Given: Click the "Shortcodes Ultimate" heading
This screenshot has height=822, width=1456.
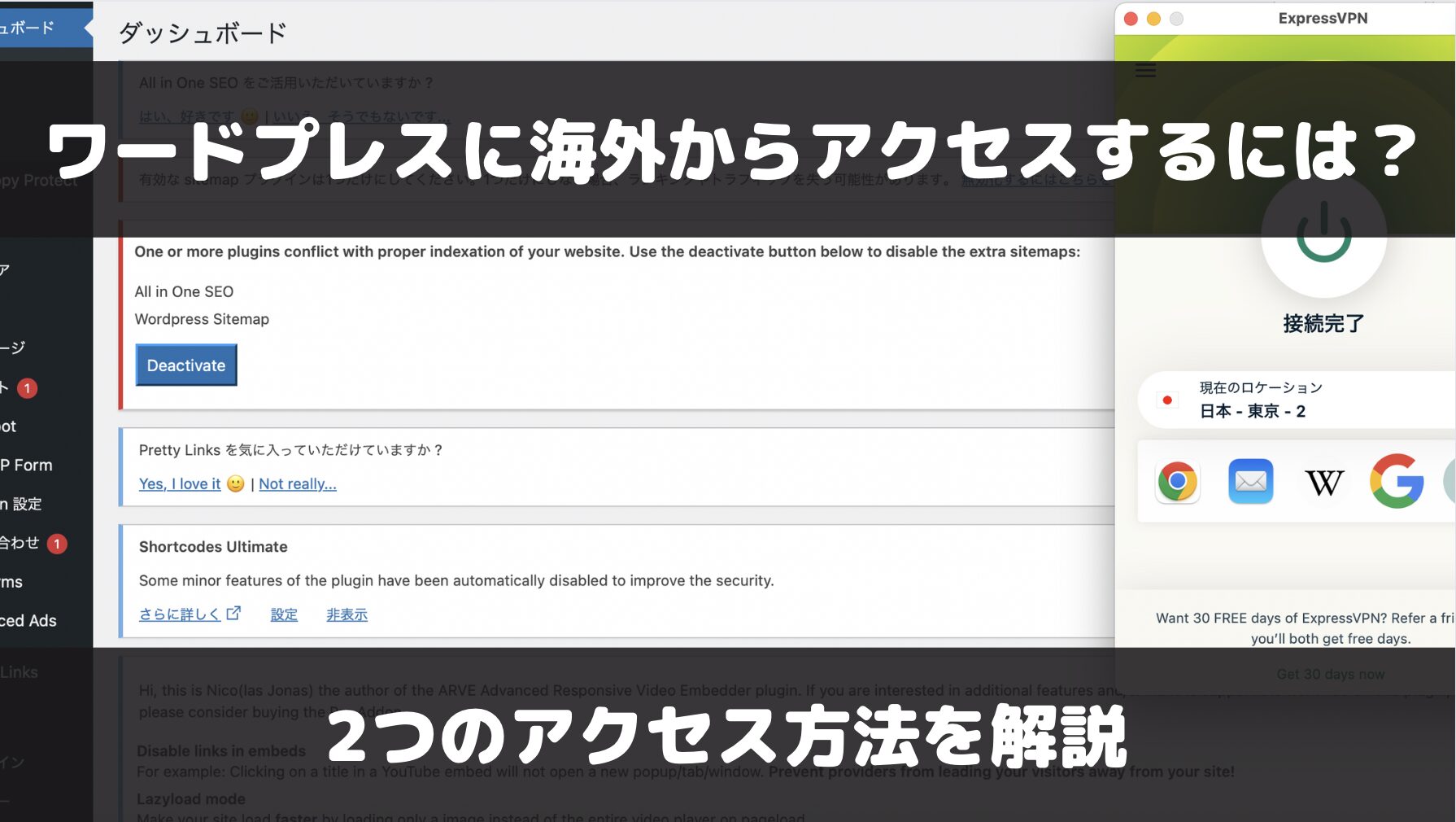Looking at the screenshot, I should [x=213, y=547].
